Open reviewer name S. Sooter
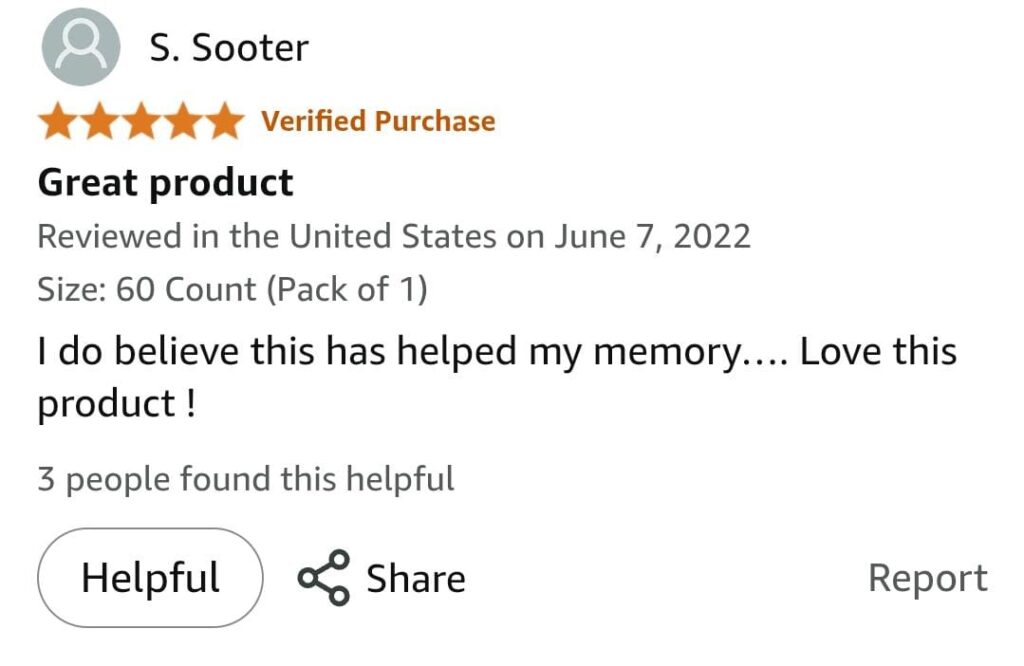1024x666 pixels. tap(229, 48)
